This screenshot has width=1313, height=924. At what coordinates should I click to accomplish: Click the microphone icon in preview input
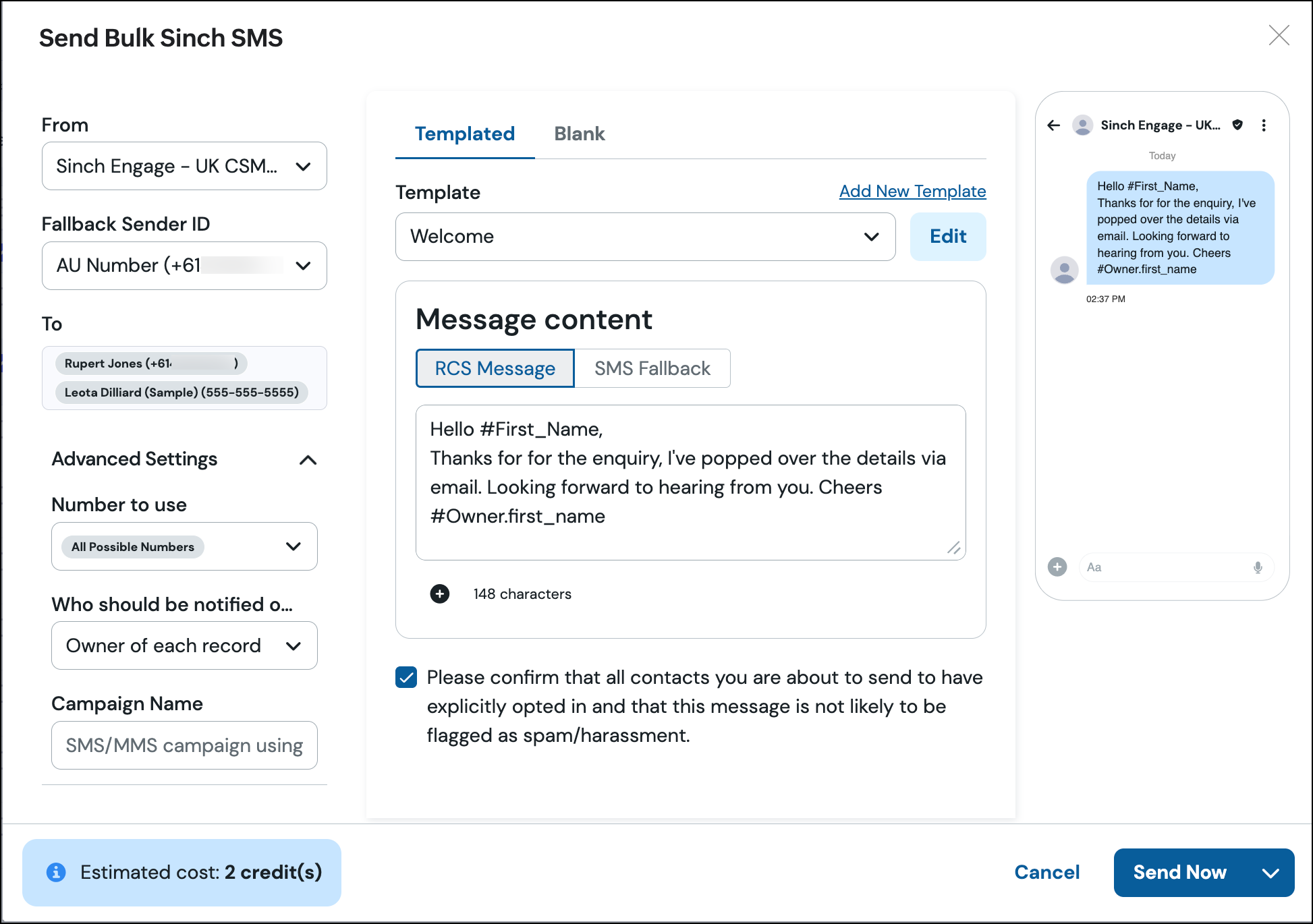1258,568
